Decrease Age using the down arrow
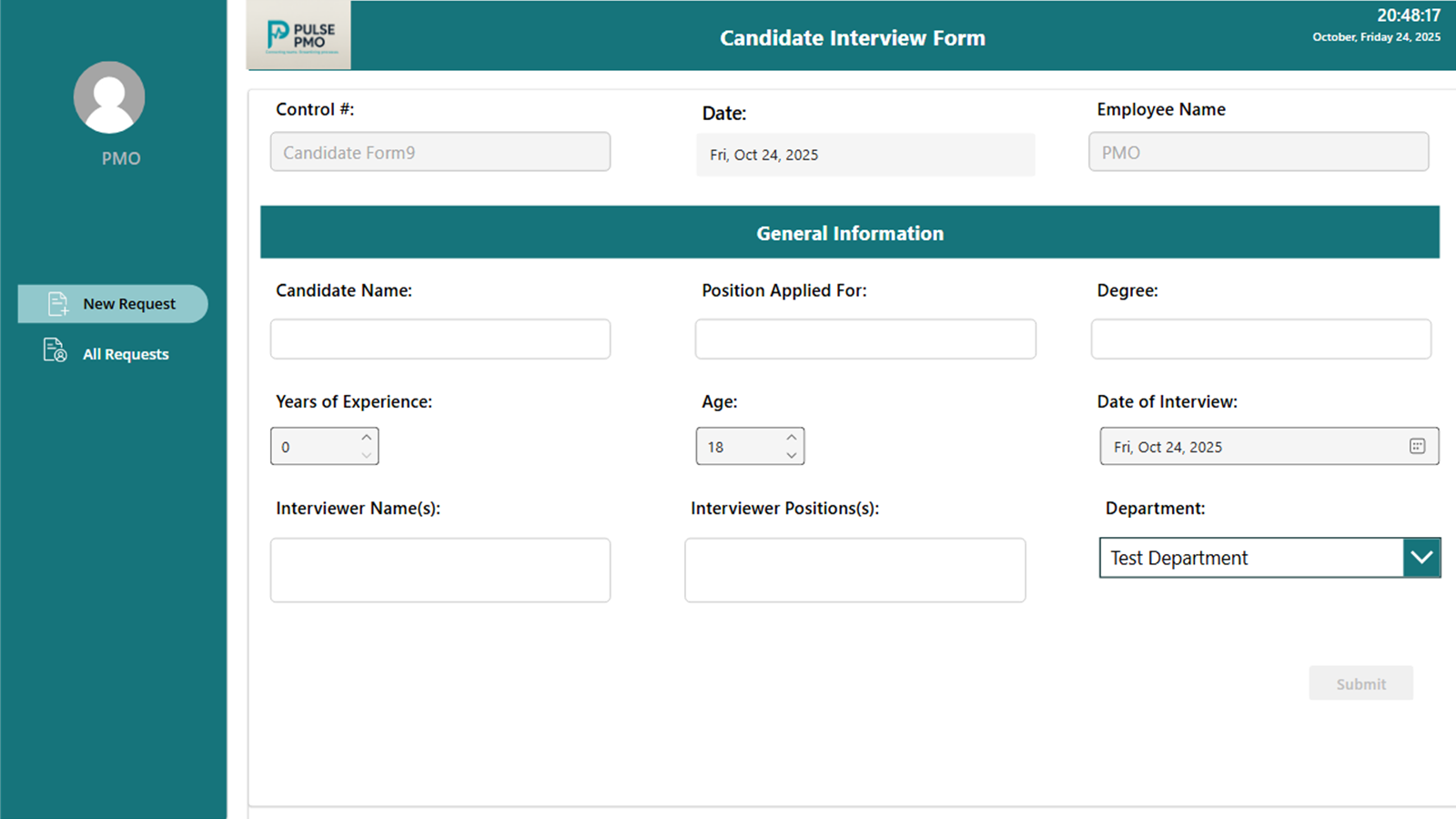This screenshot has width=1456, height=819. pyautogui.click(x=792, y=455)
